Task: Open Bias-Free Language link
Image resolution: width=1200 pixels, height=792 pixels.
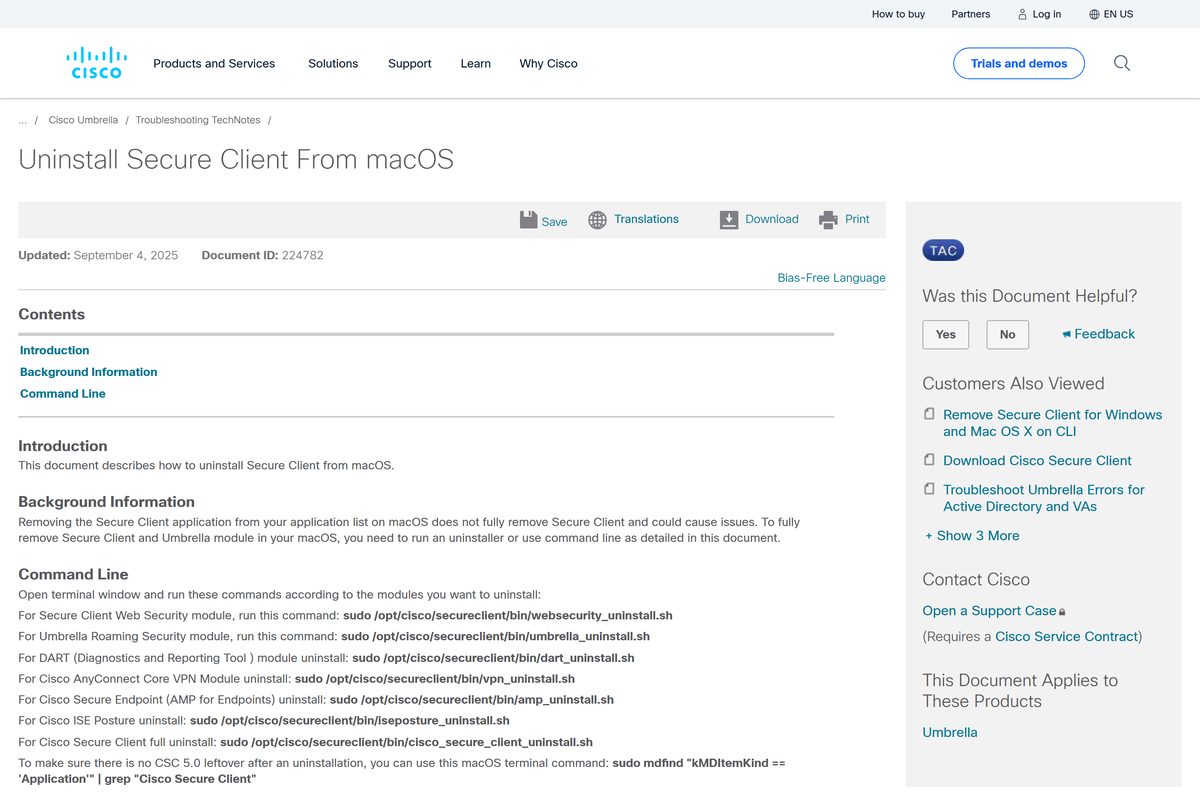Action: pos(832,278)
